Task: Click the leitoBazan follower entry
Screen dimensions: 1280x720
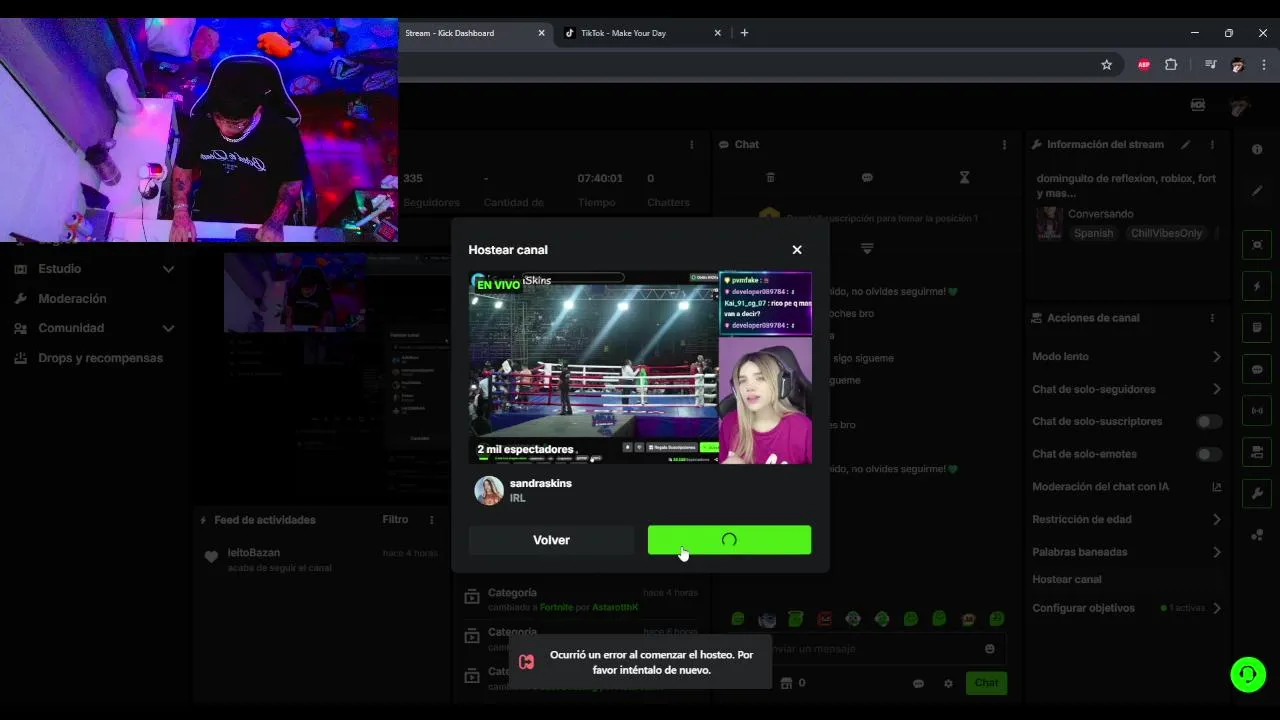Action: tap(320, 560)
